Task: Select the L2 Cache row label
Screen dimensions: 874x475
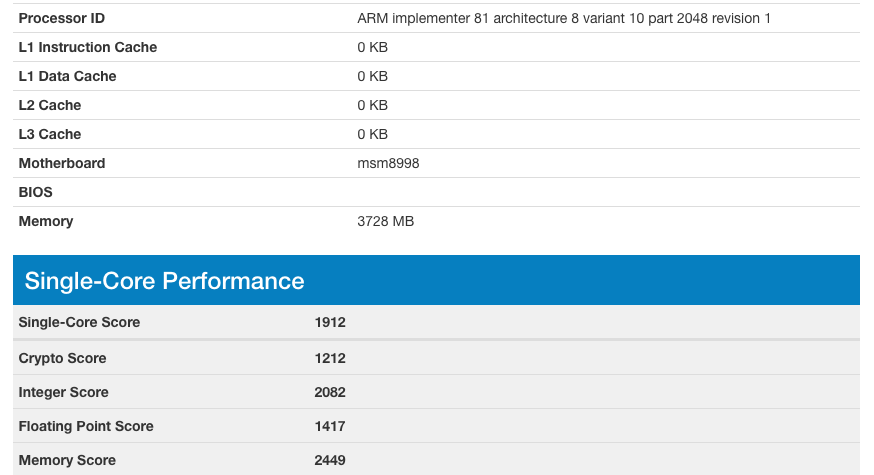Action: tap(50, 105)
